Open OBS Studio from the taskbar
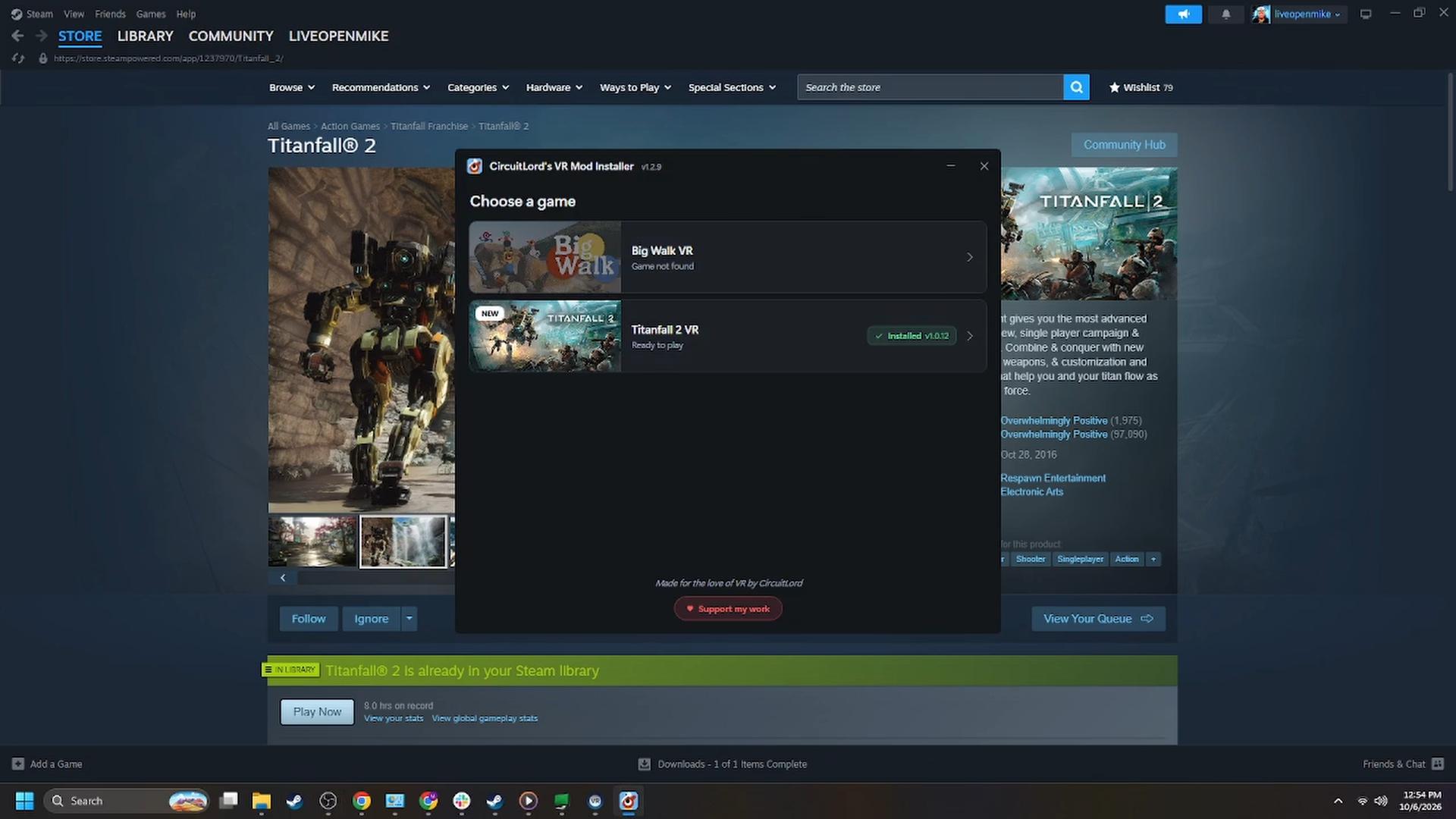Screen dimensions: 1456x819 328,801
